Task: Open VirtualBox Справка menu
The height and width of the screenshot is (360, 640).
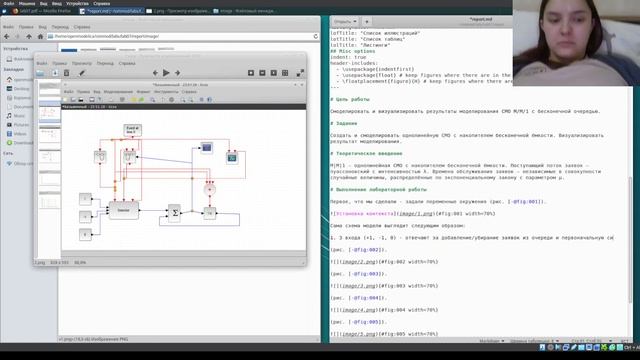Action: [x=101, y=3]
